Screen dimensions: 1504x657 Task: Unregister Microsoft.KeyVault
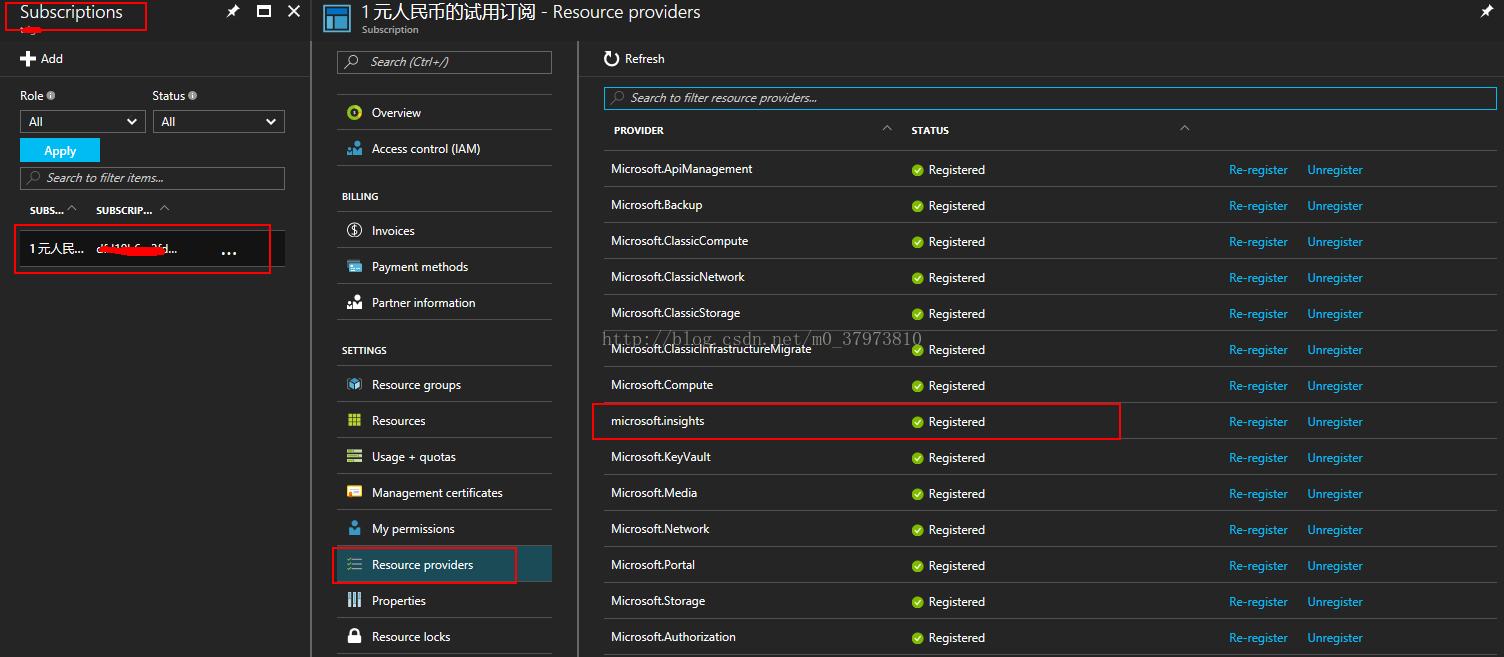1335,458
